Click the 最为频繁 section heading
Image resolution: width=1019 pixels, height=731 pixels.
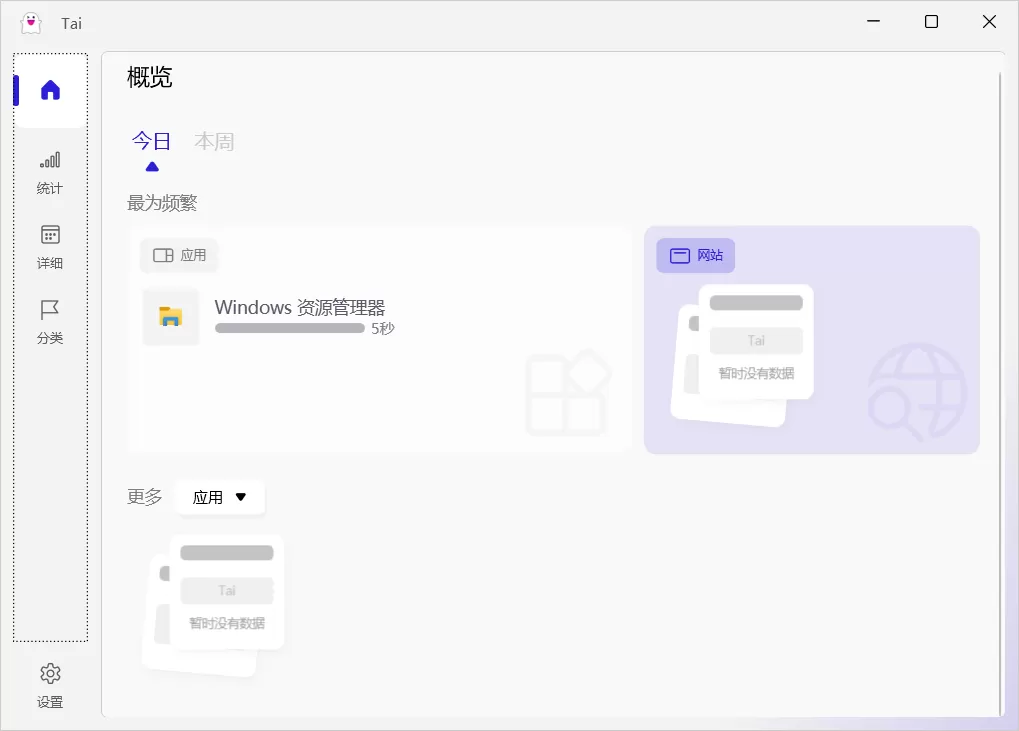point(161,203)
